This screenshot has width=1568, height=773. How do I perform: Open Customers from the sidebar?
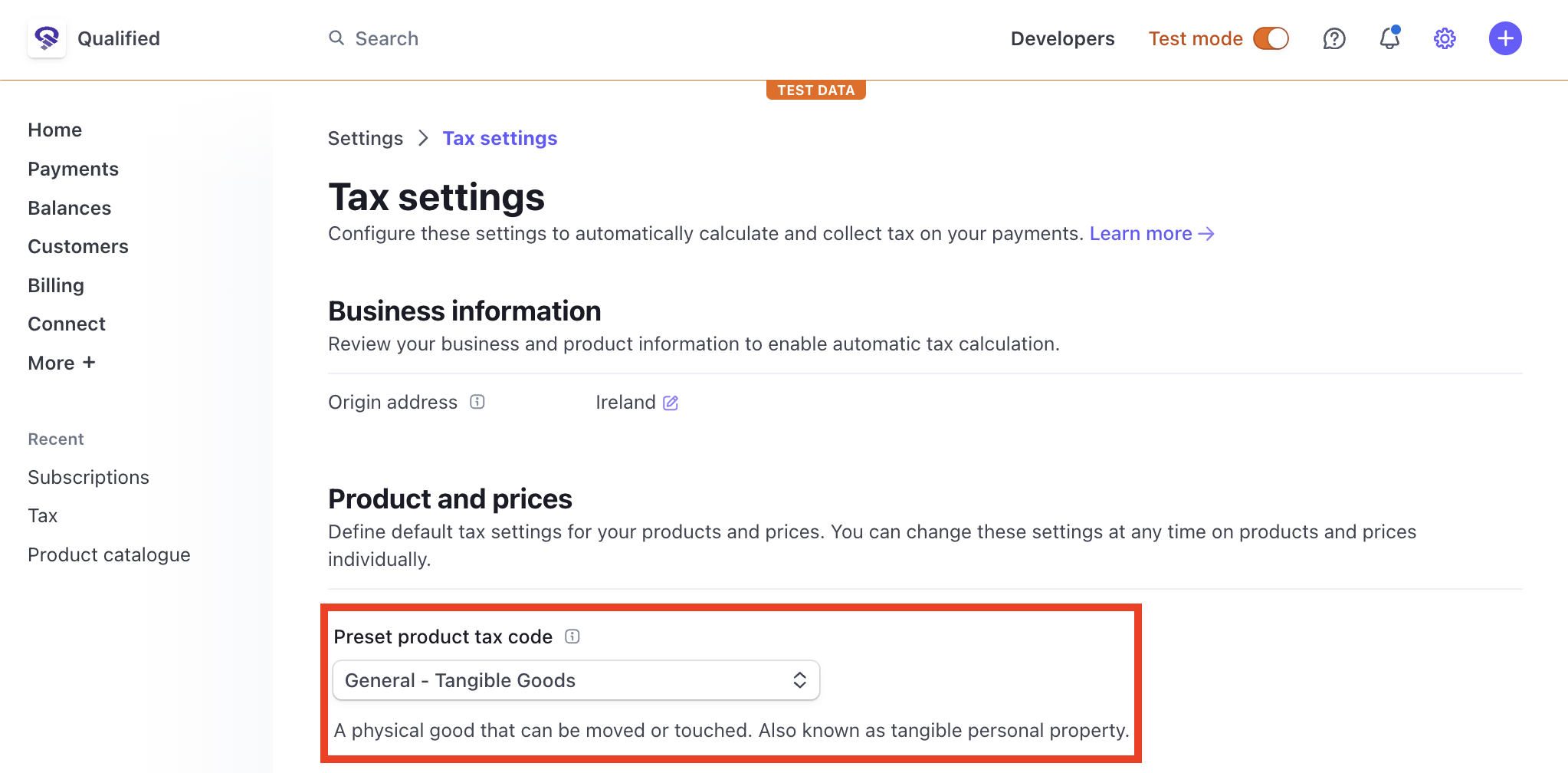click(x=78, y=246)
